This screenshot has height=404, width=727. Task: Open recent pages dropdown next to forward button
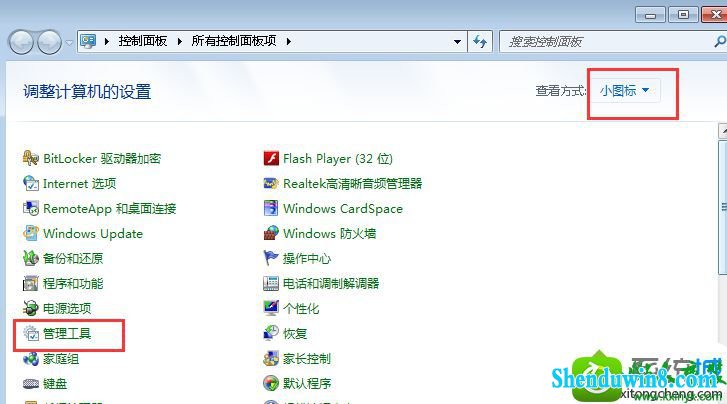coord(69,43)
